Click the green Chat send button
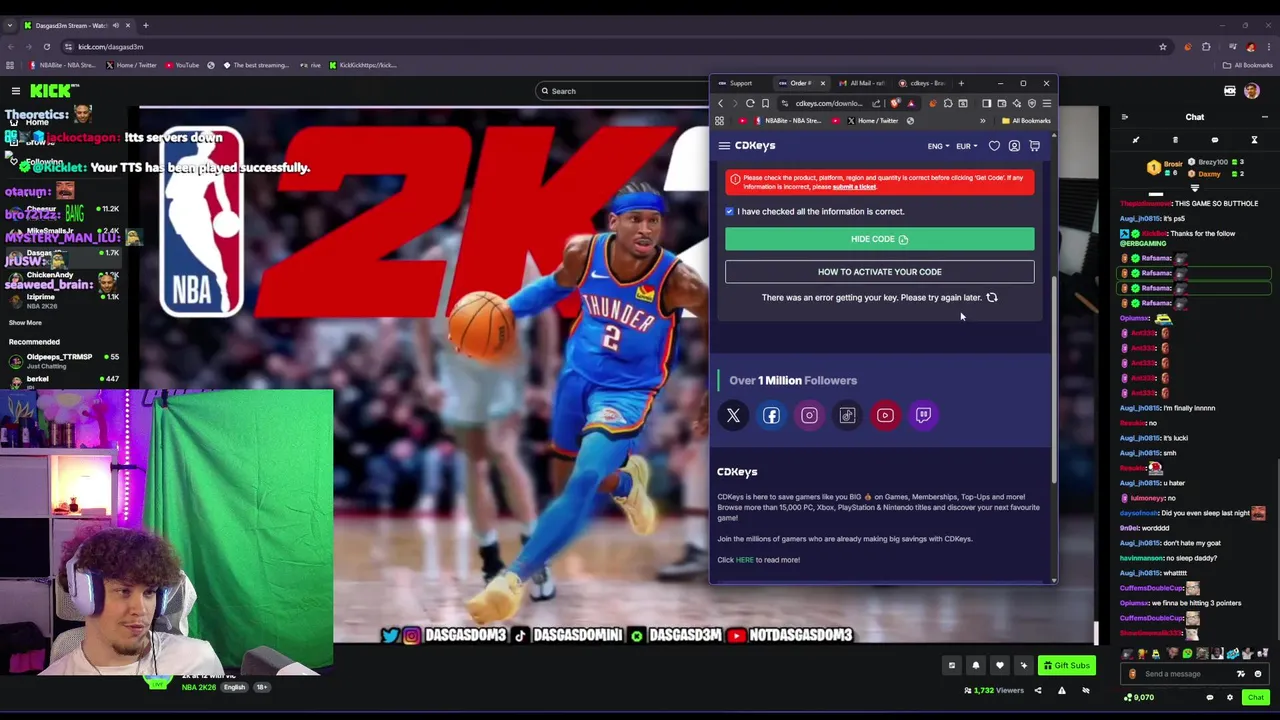The image size is (1280, 720). coord(1255,697)
